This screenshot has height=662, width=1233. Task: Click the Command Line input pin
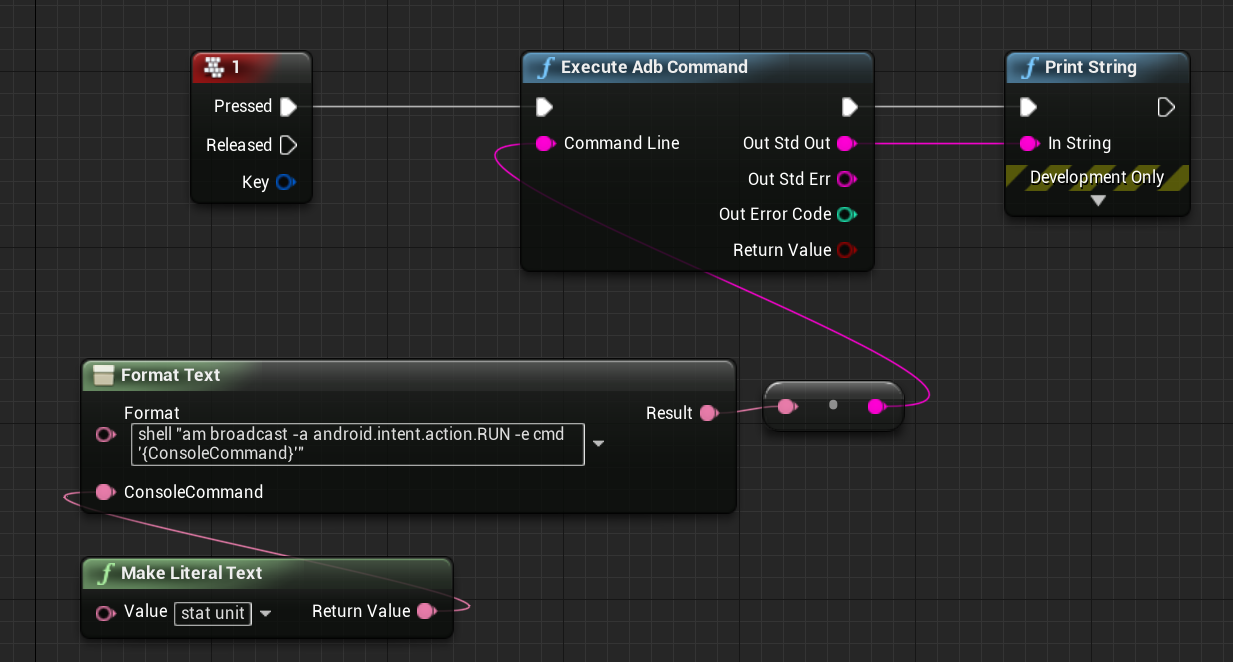click(545, 144)
